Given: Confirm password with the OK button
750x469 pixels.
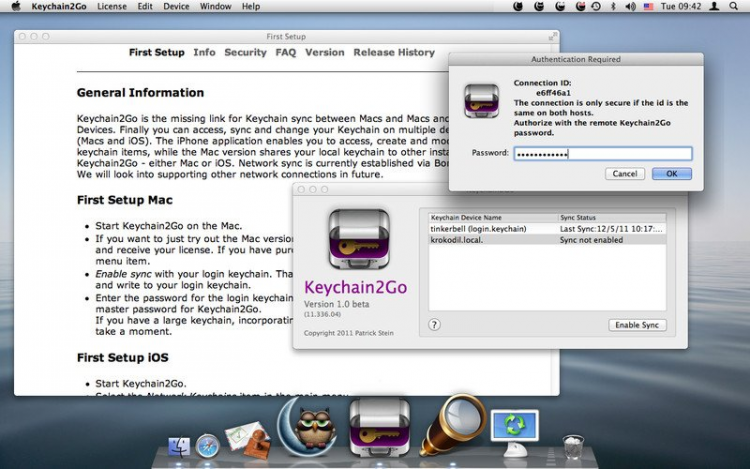Looking at the screenshot, I should (x=672, y=174).
